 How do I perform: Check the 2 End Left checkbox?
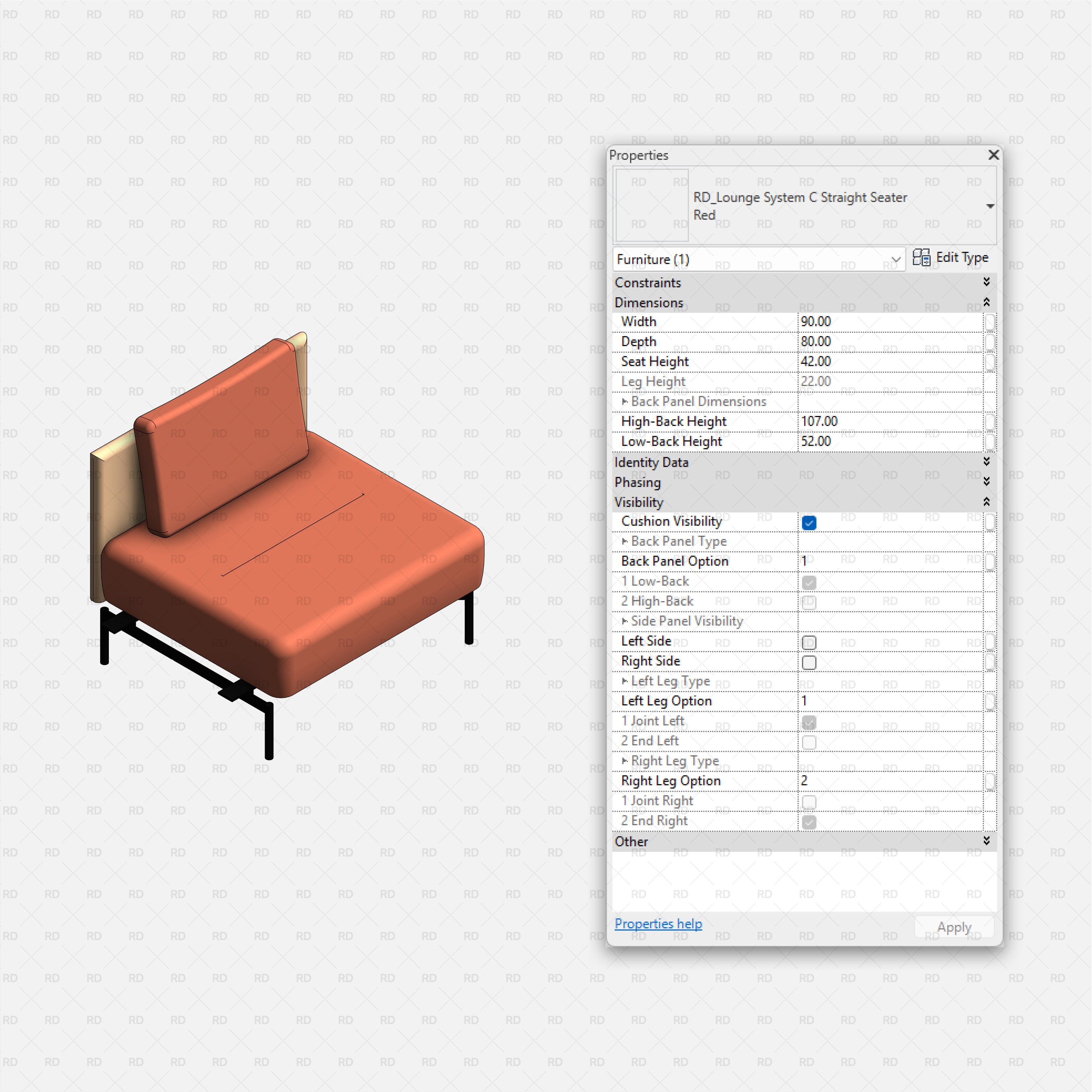pos(809,742)
